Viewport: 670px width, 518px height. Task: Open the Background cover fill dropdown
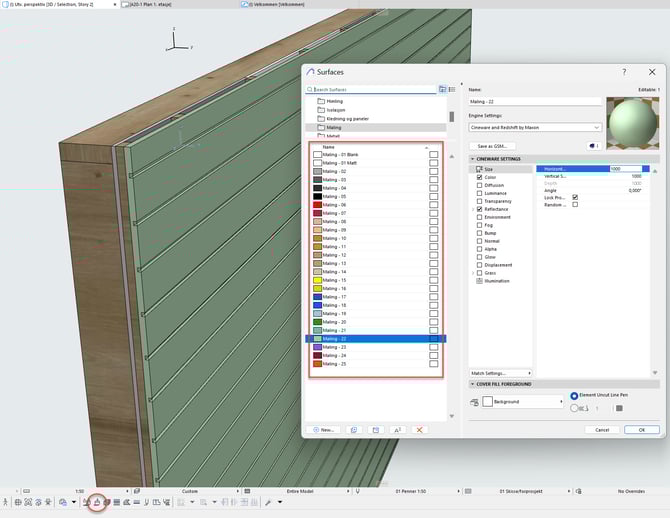(523, 401)
